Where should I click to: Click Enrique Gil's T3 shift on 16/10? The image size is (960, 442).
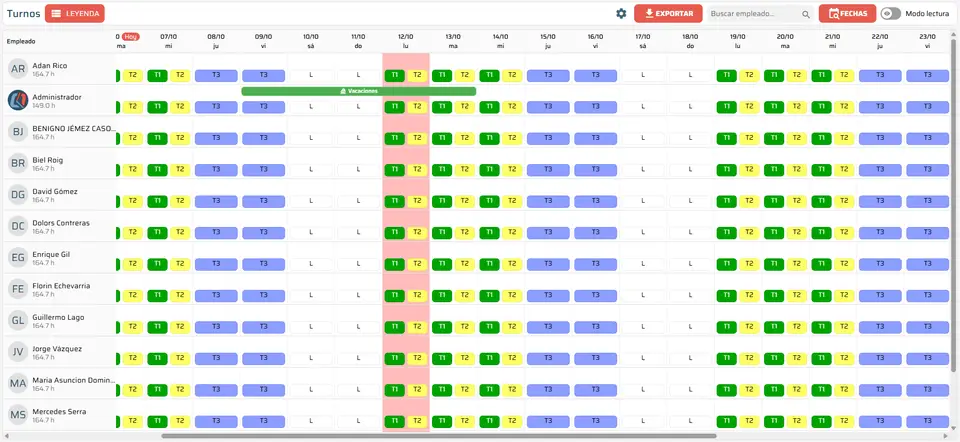[595, 264]
